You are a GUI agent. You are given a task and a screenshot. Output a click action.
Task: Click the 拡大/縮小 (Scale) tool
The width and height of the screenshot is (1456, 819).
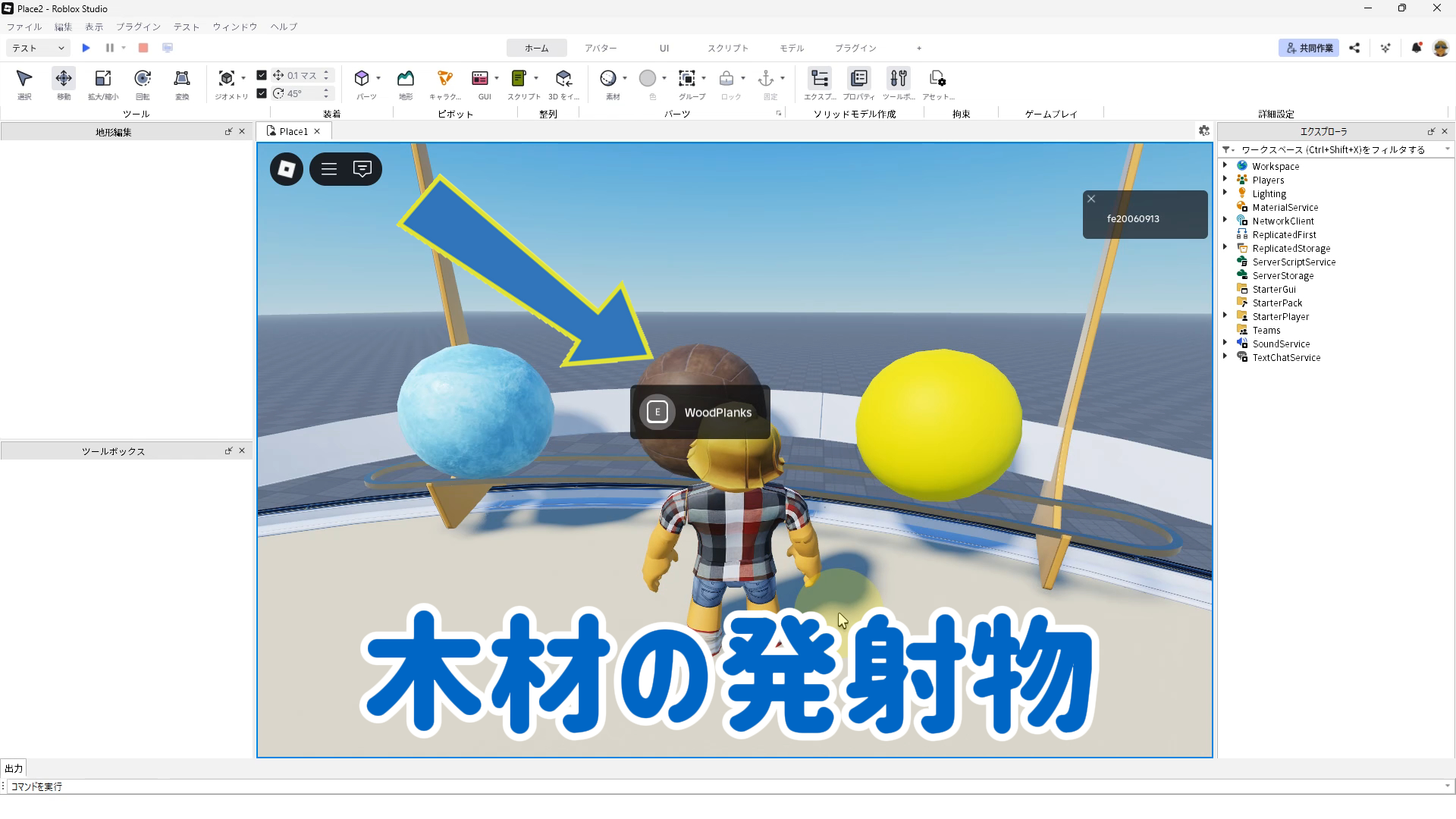pyautogui.click(x=103, y=79)
